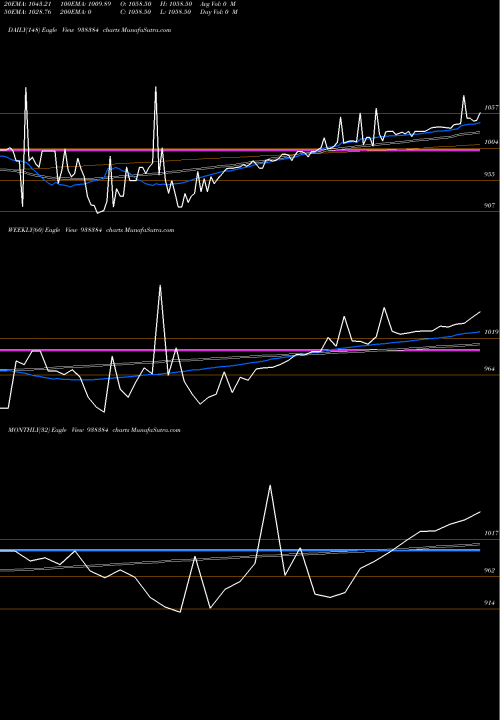This screenshot has width=500, height=720.
Task: Select the 1057 price label on daily chart
Action: point(491,107)
